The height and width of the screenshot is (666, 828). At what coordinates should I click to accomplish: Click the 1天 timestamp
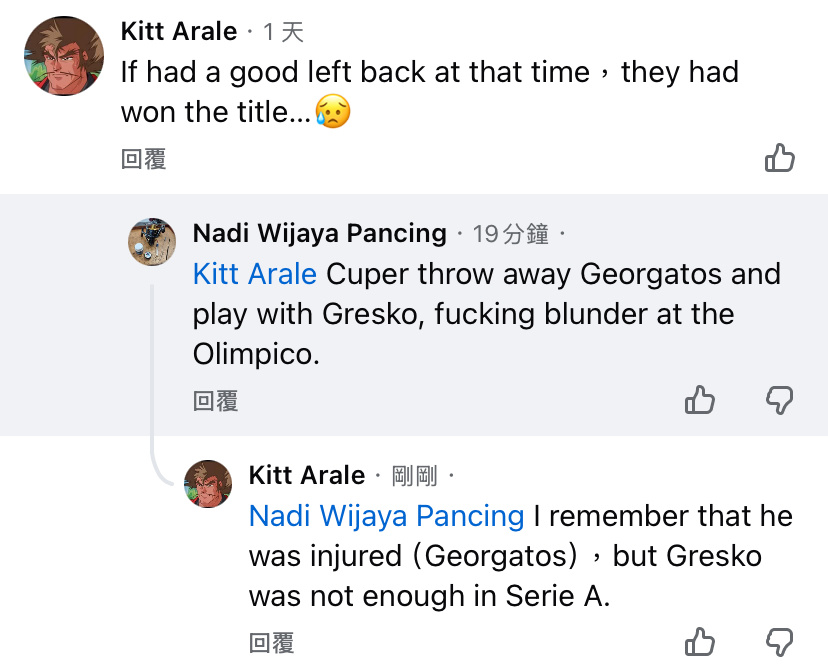[x=283, y=32]
